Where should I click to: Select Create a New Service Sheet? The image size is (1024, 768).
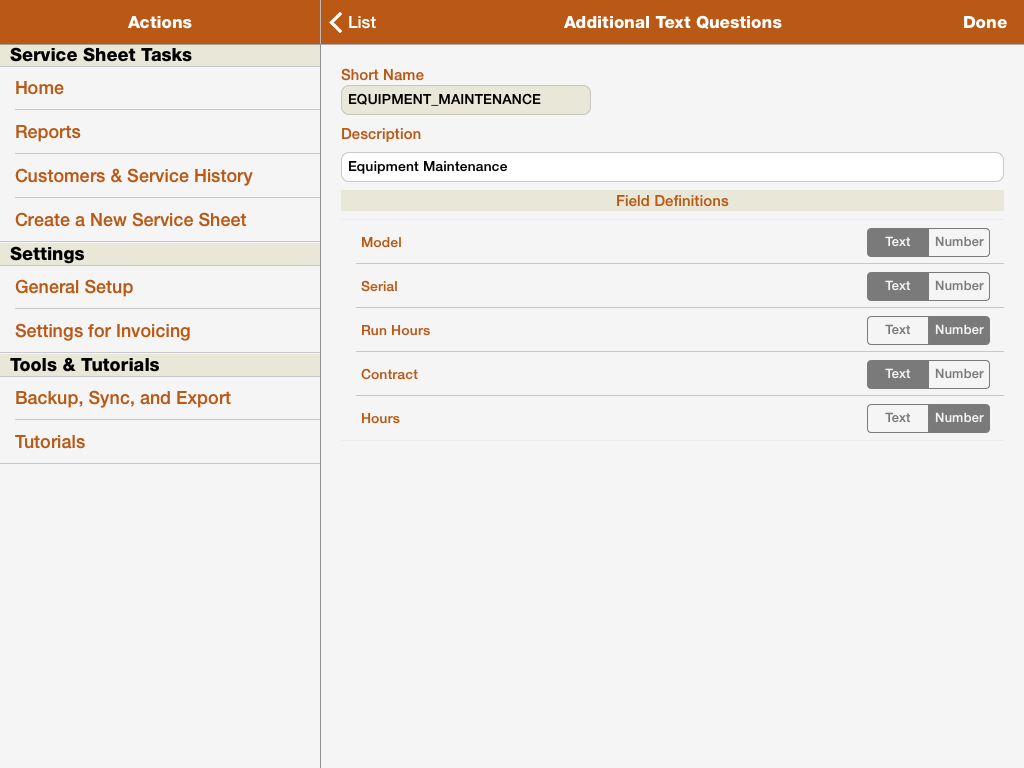pos(131,220)
